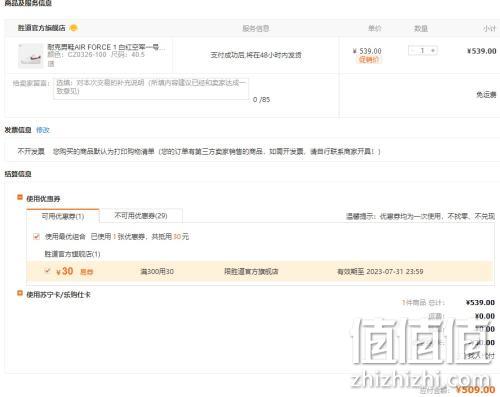Screen dimensions: 500x397
Task: Click the coupon expiry 有效期至 2023-07-31 23:59
Action: (380, 272)
